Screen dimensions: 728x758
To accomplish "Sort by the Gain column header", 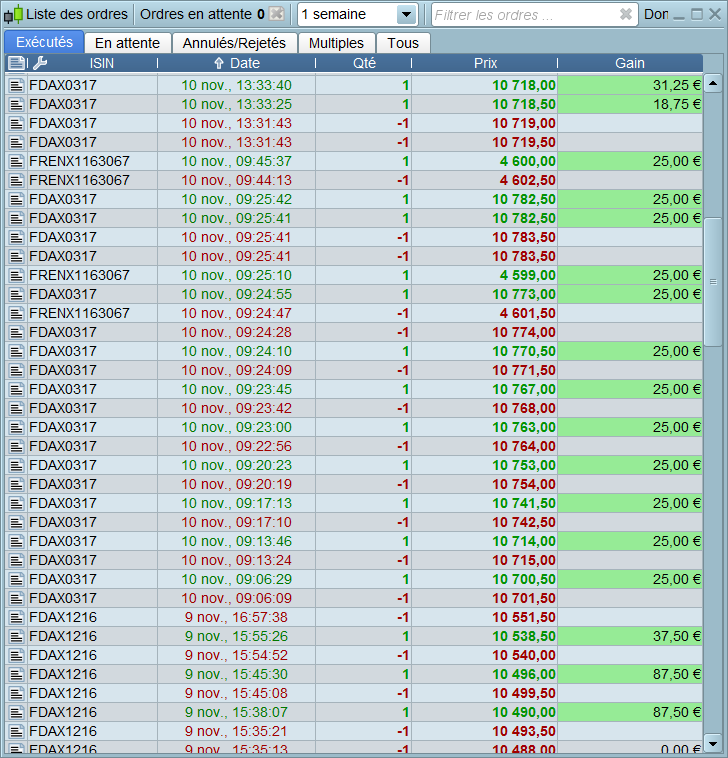I will click(630, 63).
